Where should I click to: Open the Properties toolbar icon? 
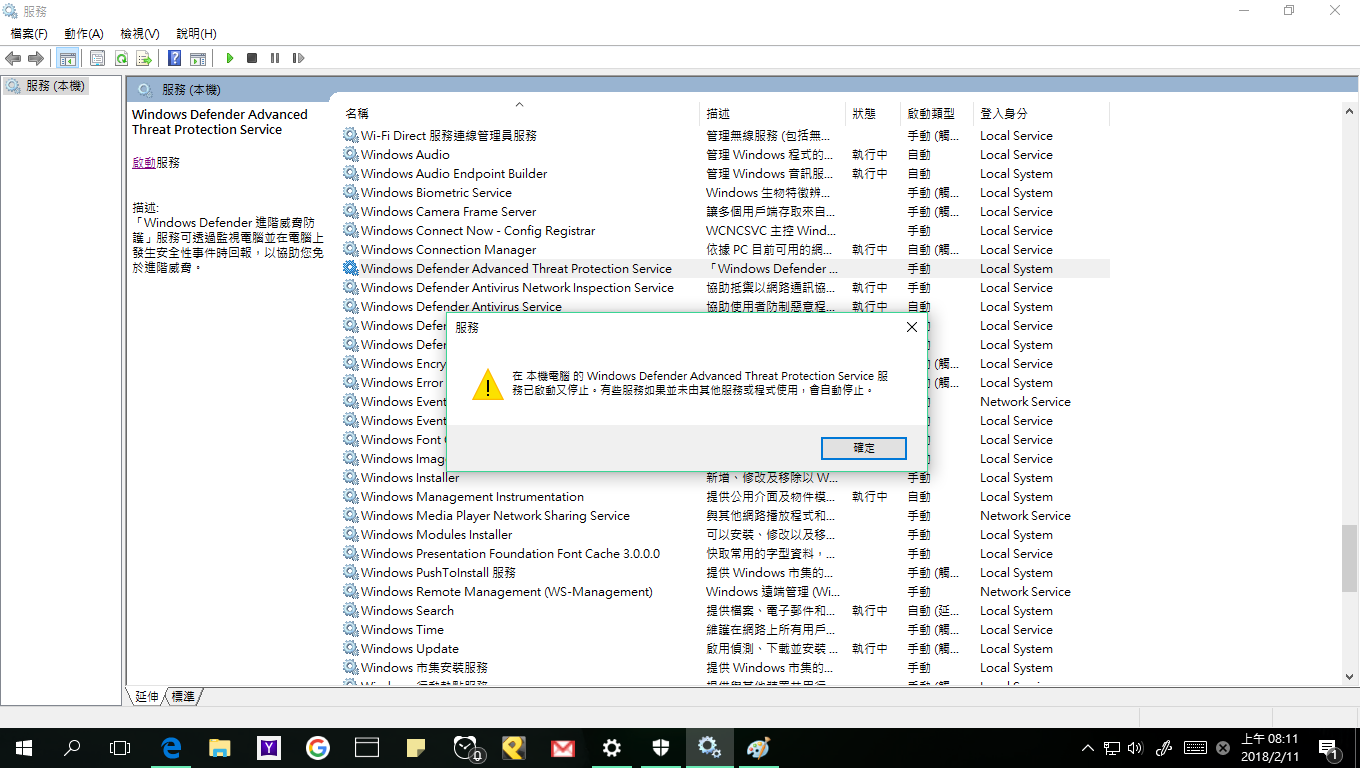point(97,58)
